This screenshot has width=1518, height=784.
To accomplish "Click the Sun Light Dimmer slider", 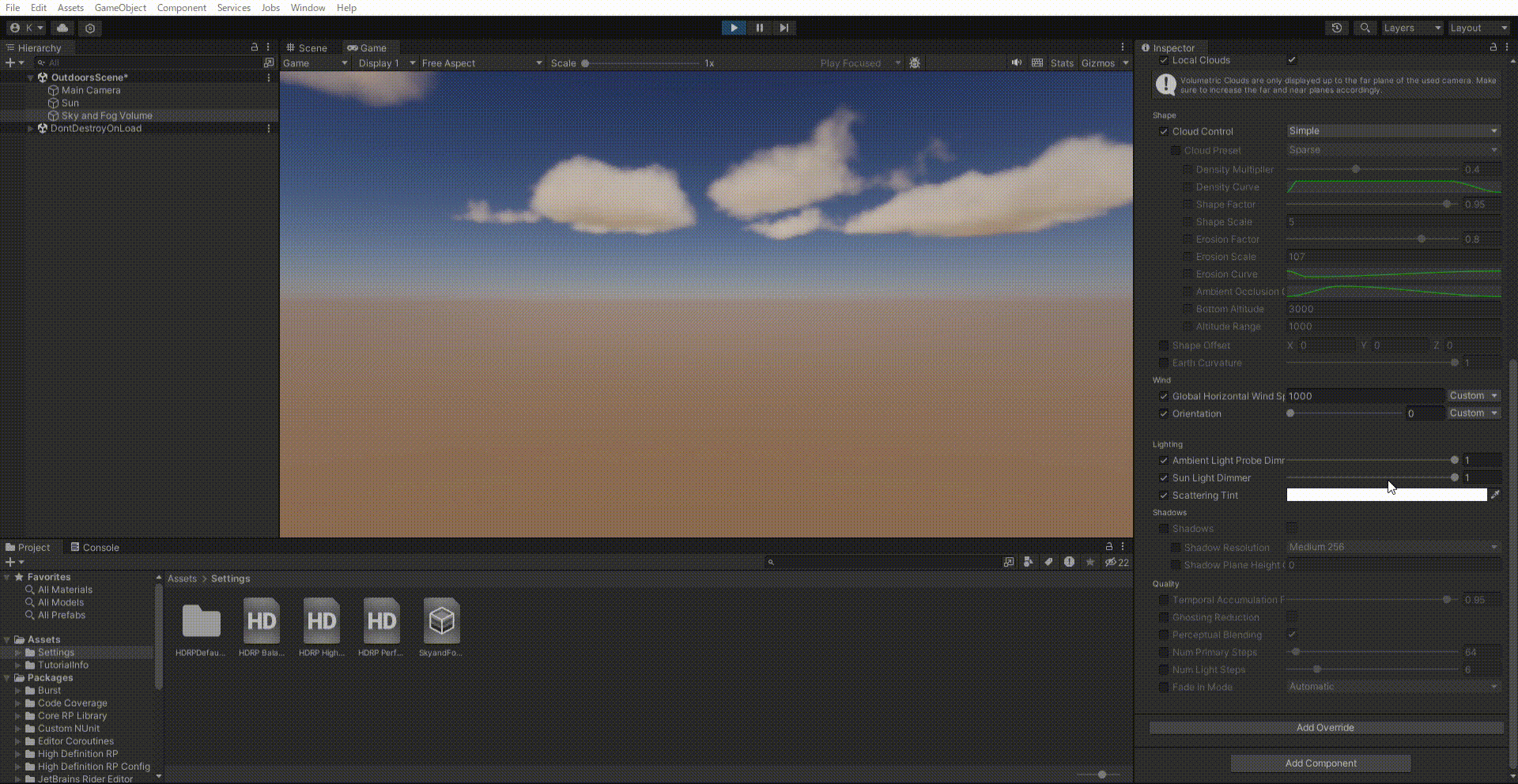I will [1372, 477].
